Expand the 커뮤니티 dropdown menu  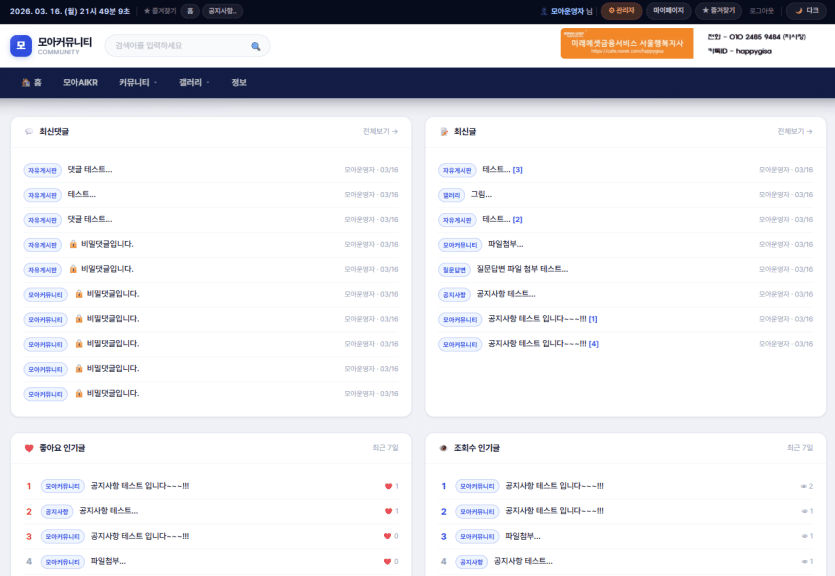[x=135, y=84]
